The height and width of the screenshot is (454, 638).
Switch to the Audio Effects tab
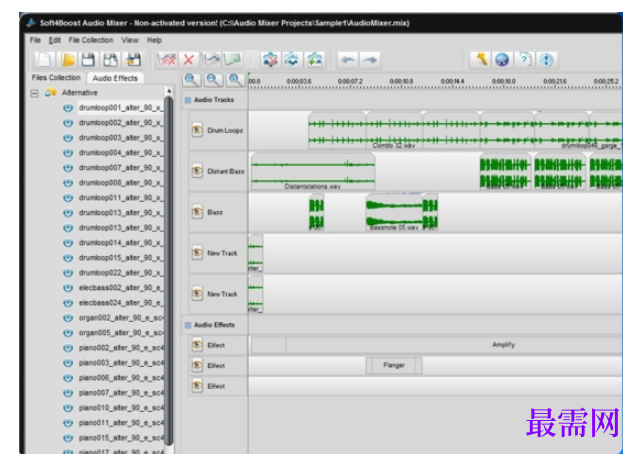115,78
